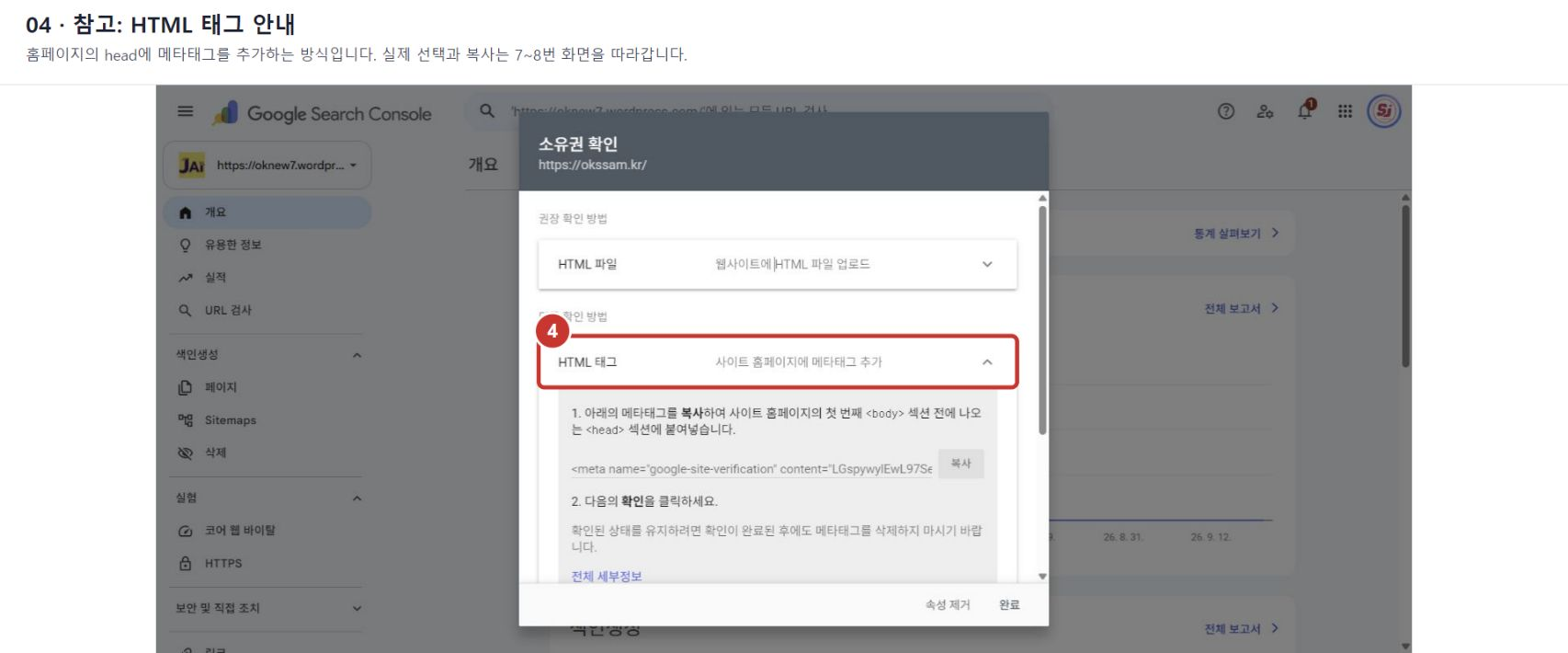Click the 복사 button for the meta tag

click(x=960, y=464)
